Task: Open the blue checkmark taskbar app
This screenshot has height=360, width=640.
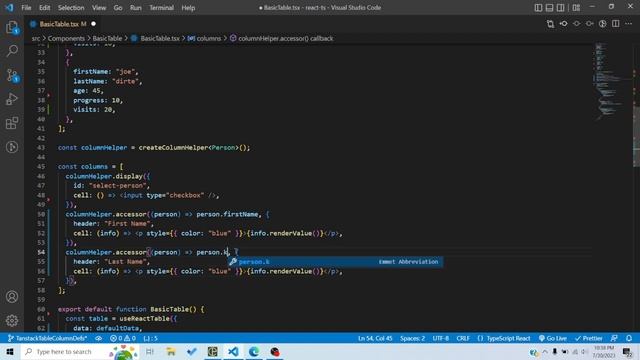Action: [191, 352]
